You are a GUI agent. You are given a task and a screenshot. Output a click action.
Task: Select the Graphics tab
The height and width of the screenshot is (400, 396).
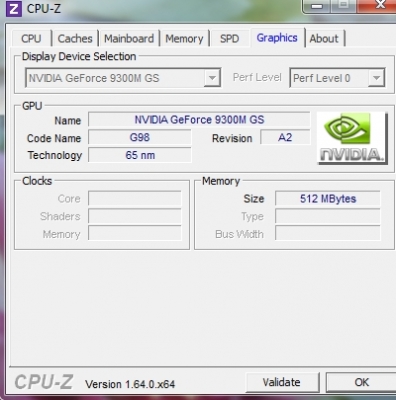277,38
